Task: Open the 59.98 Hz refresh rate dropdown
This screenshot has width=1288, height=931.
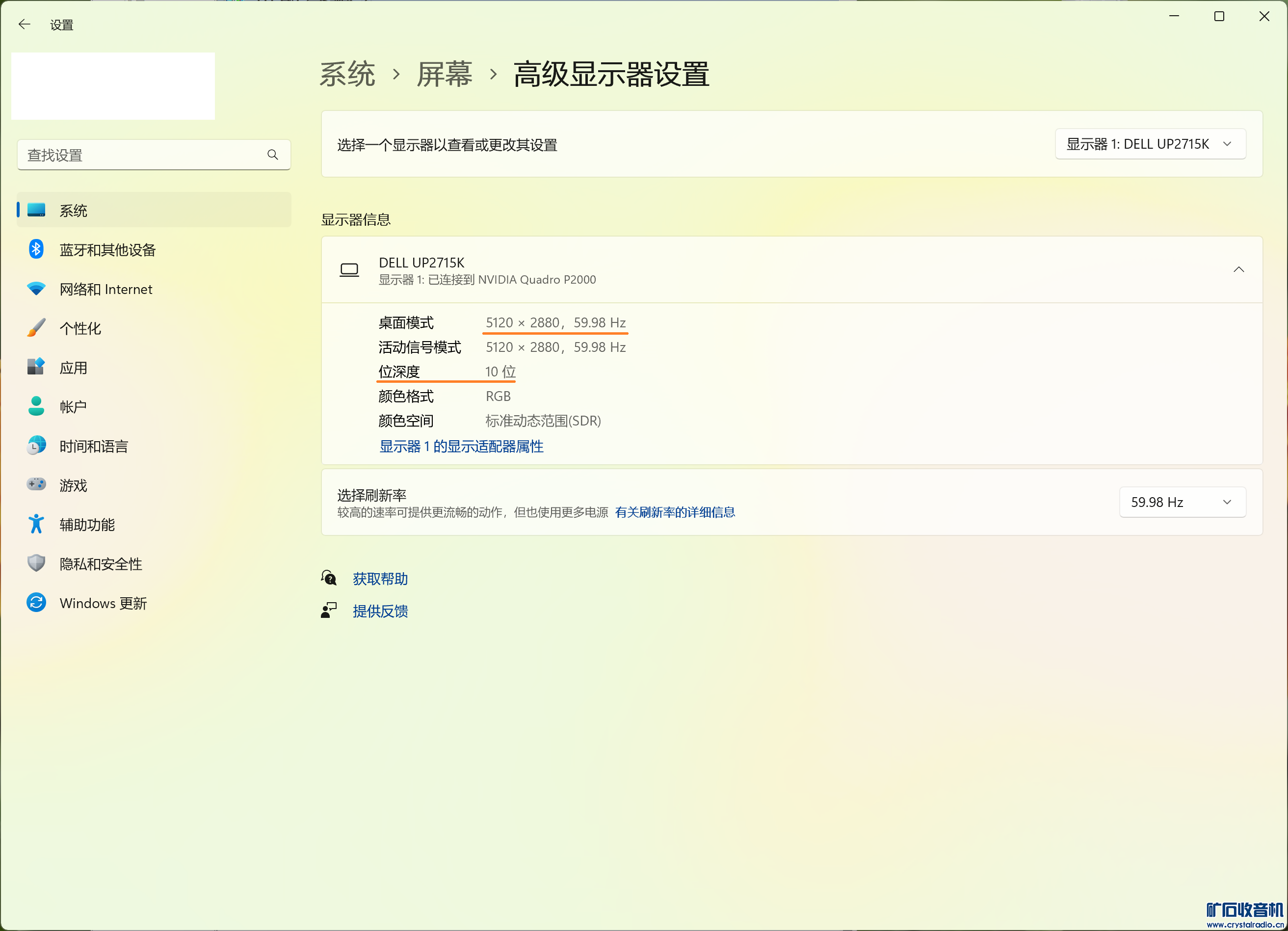Action: [1182, 502]
